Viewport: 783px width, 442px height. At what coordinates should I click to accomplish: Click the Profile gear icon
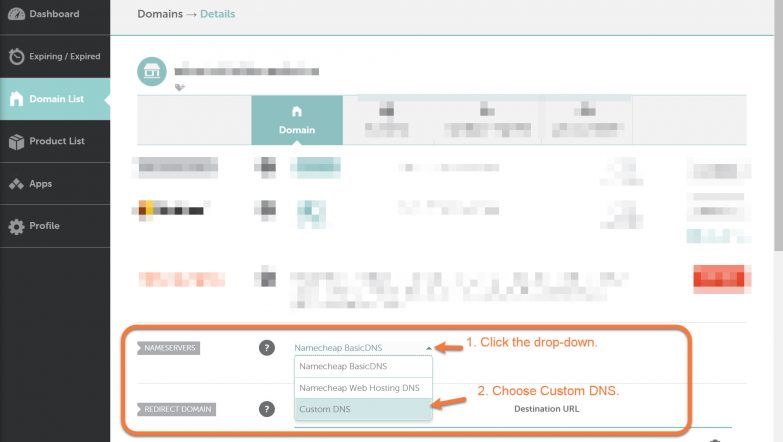16,227
